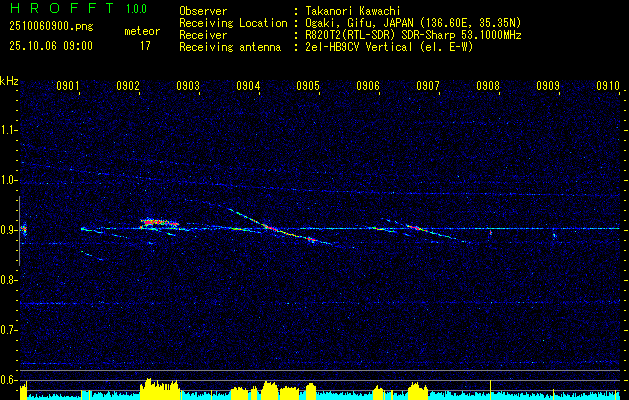This screenshot has height=400, width=629.
Task: Click the 0903 time marker
Action: click(x=188, y=85)
